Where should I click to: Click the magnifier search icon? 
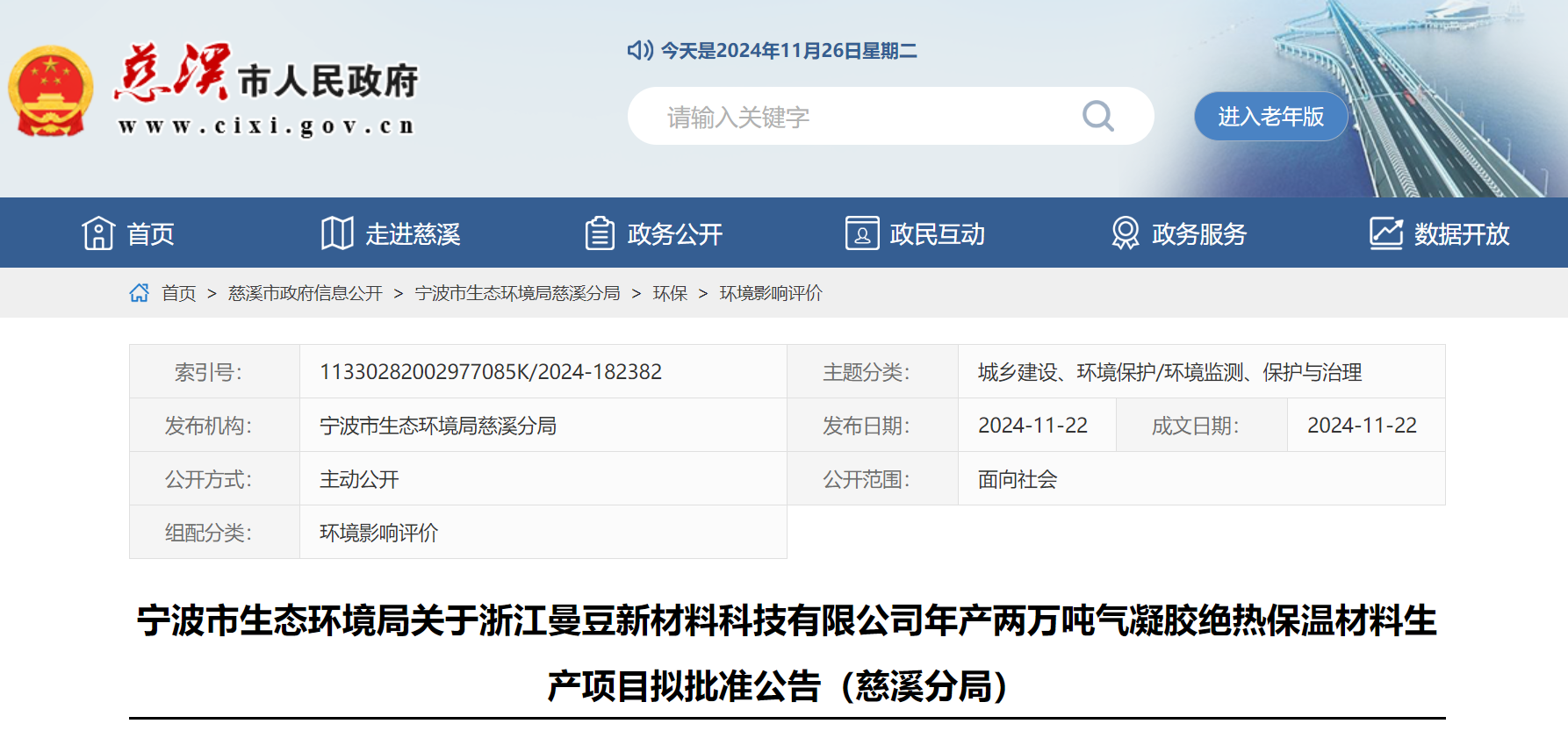pyautogui.click(x=1097, y=116)
